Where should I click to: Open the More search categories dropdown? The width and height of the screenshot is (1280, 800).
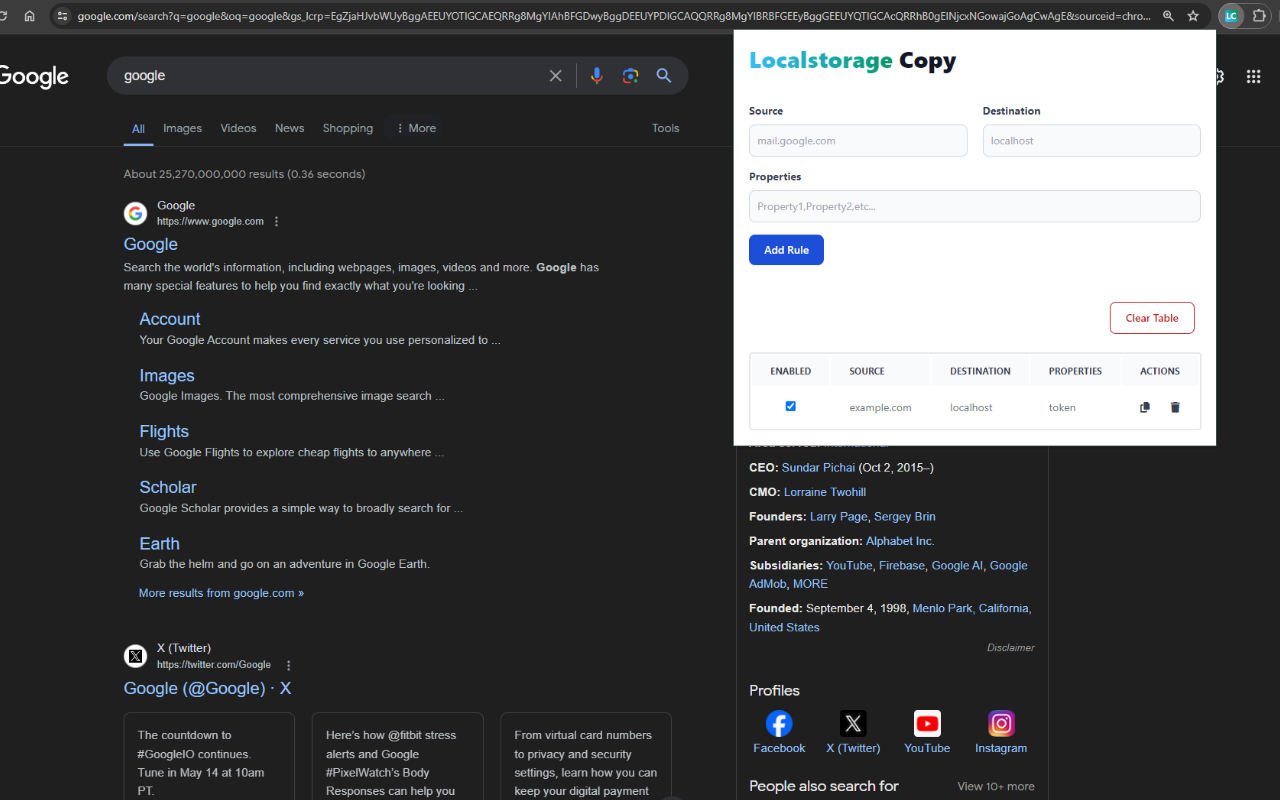[x=415, y=128]
